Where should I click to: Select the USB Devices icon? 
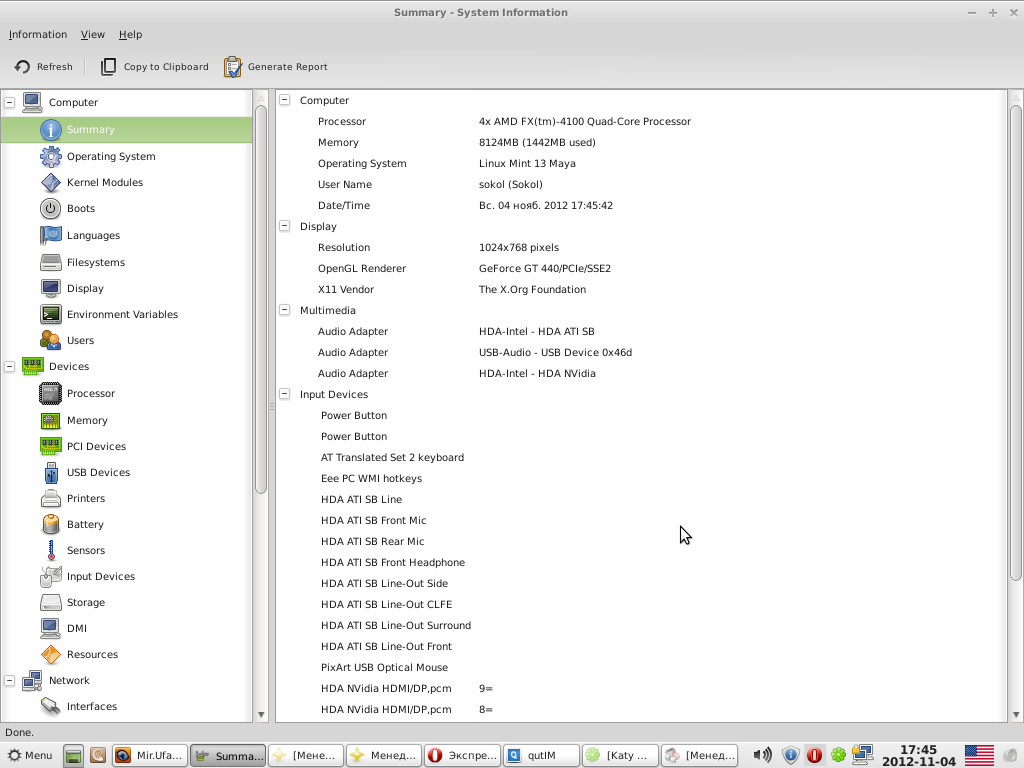(x=50, y=472)
